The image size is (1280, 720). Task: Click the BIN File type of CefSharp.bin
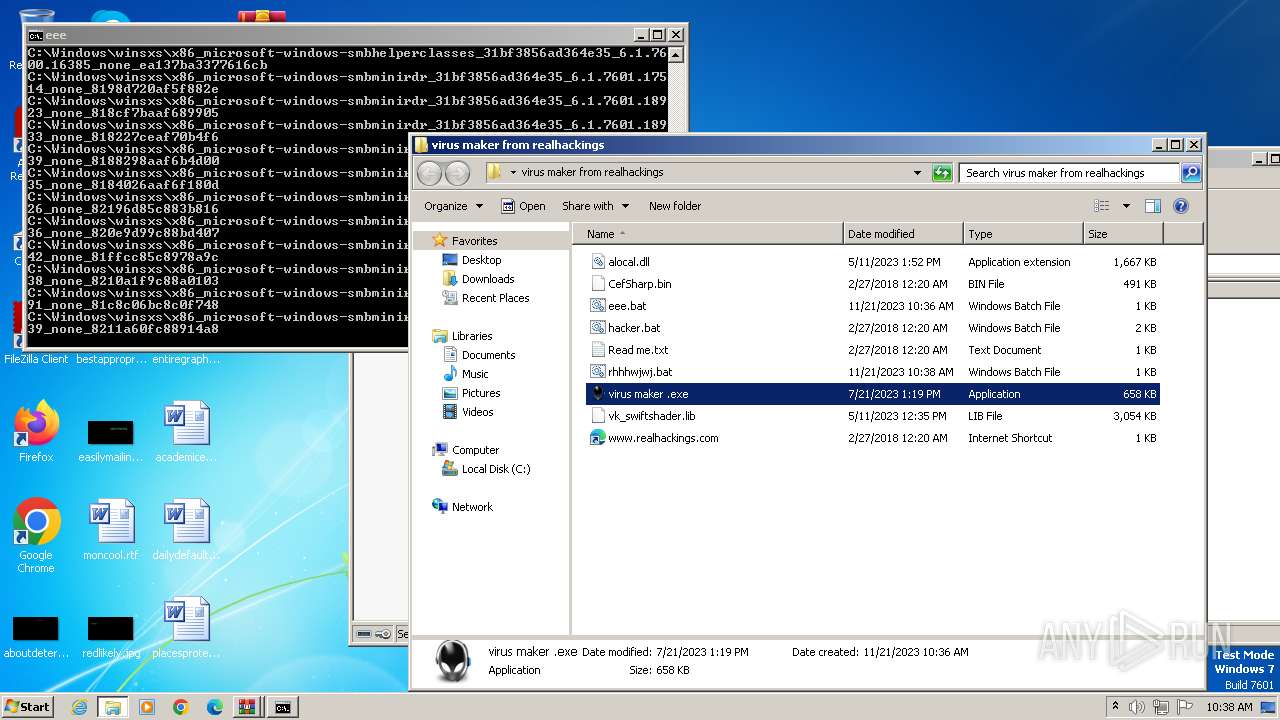[986, 284]
